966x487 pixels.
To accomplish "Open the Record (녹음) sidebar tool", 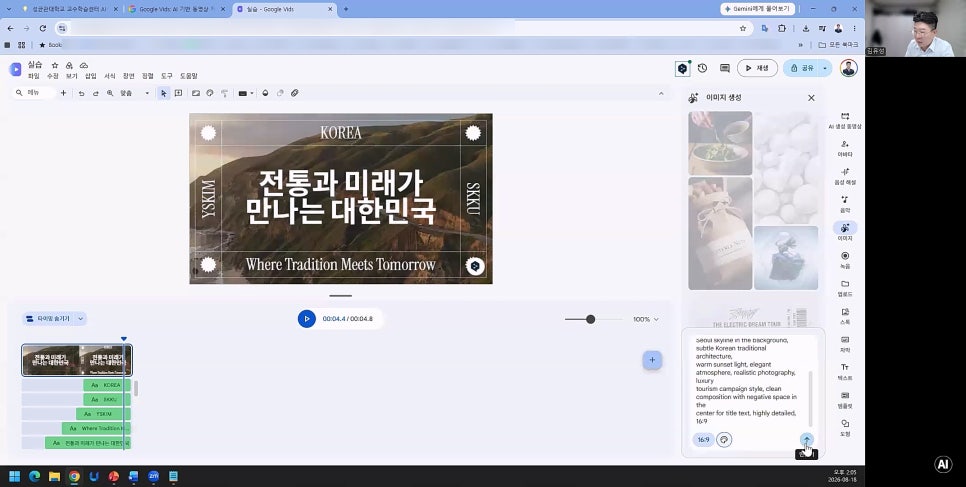I will click(845, 260).
